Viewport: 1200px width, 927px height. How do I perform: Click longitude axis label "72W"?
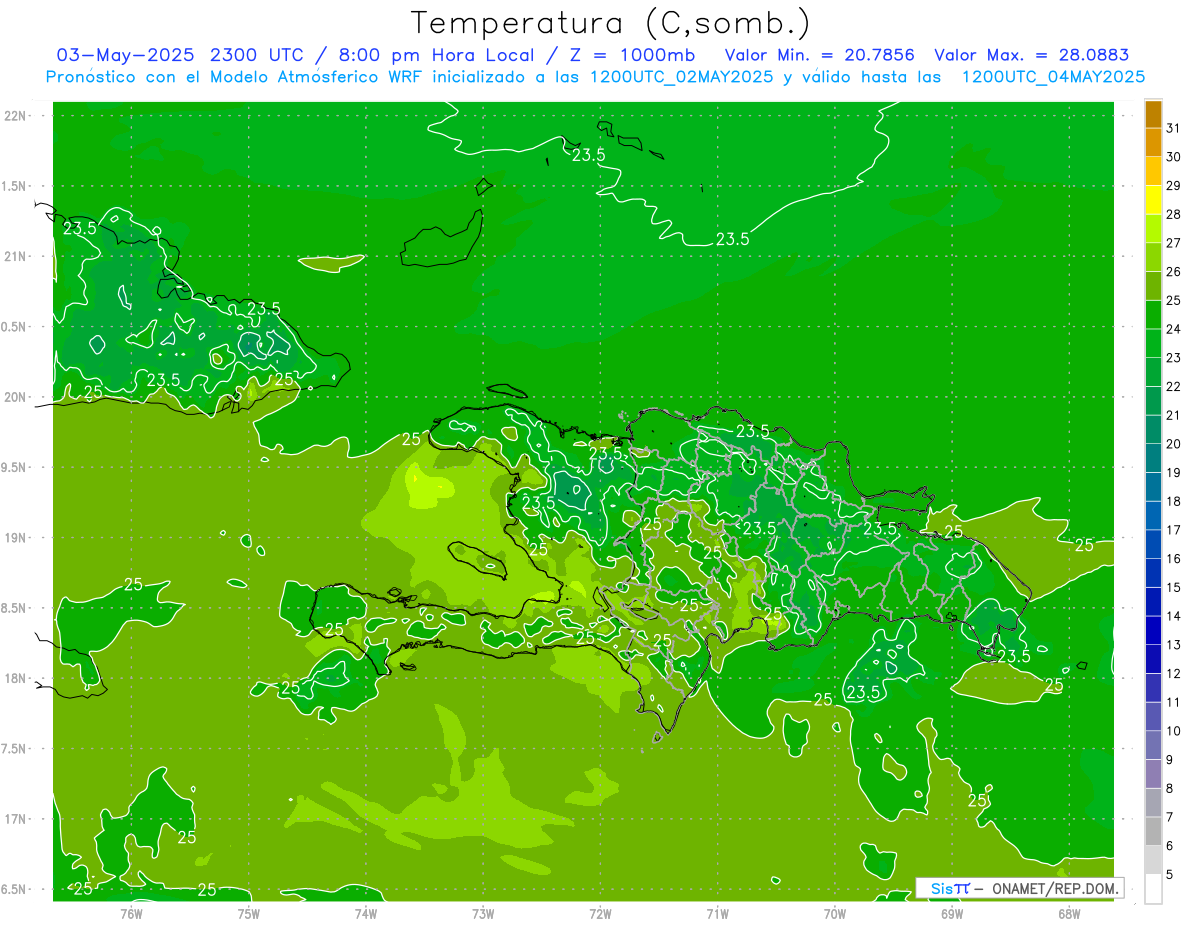point(600,913)
